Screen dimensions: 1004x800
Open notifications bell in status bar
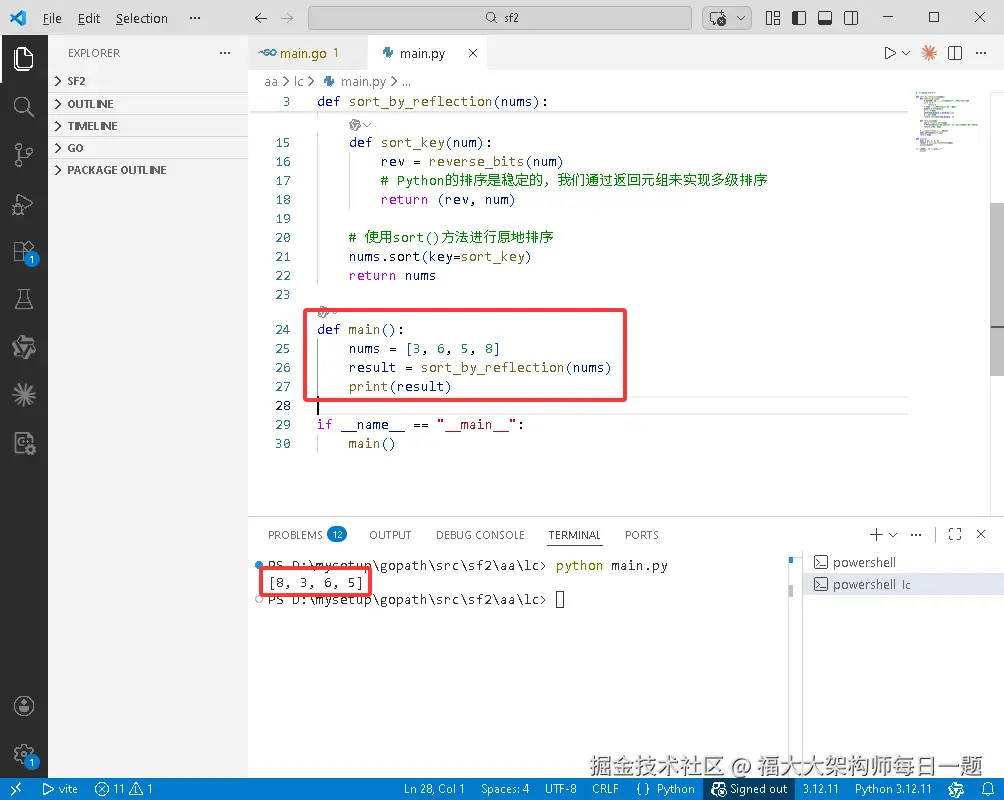coord(988,789)
